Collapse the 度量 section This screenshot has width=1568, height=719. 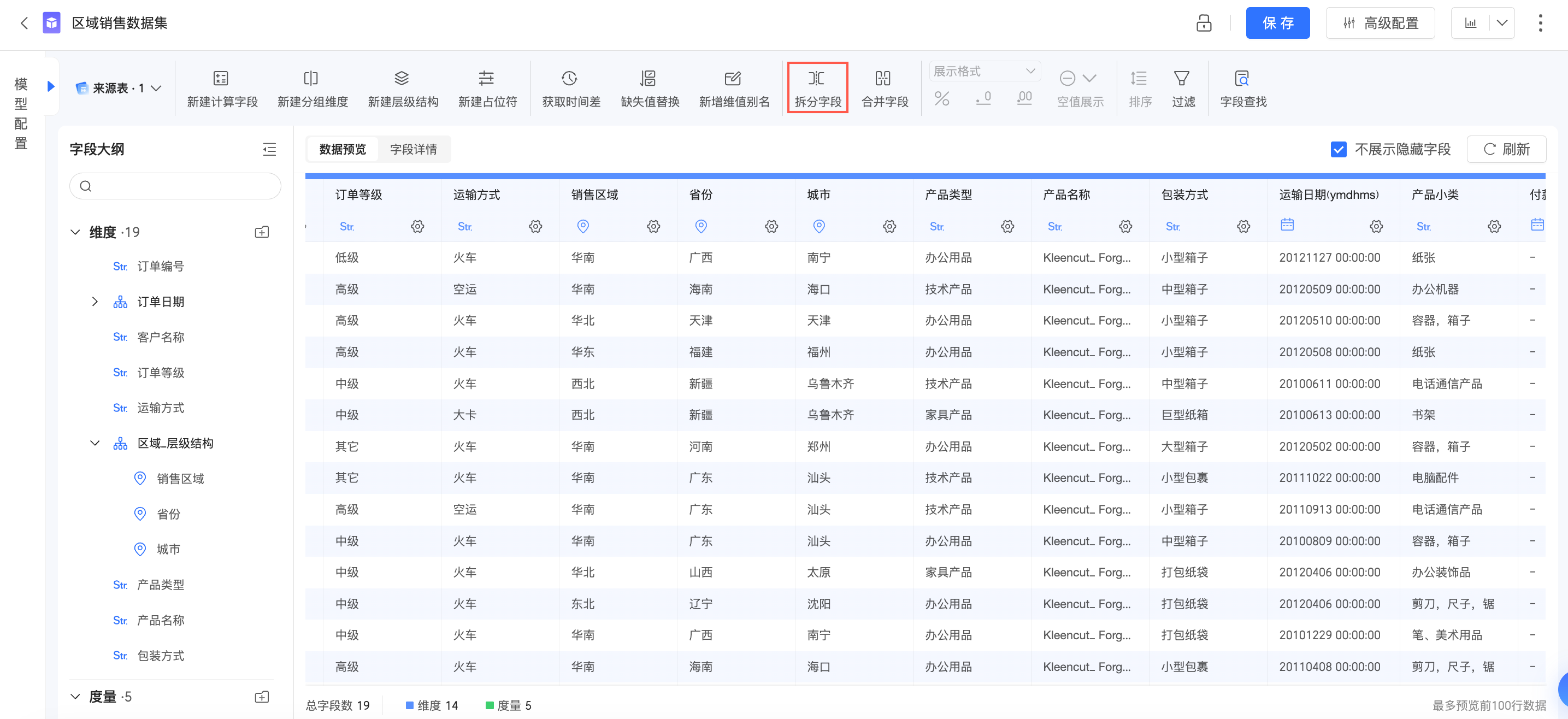point(75,697)
